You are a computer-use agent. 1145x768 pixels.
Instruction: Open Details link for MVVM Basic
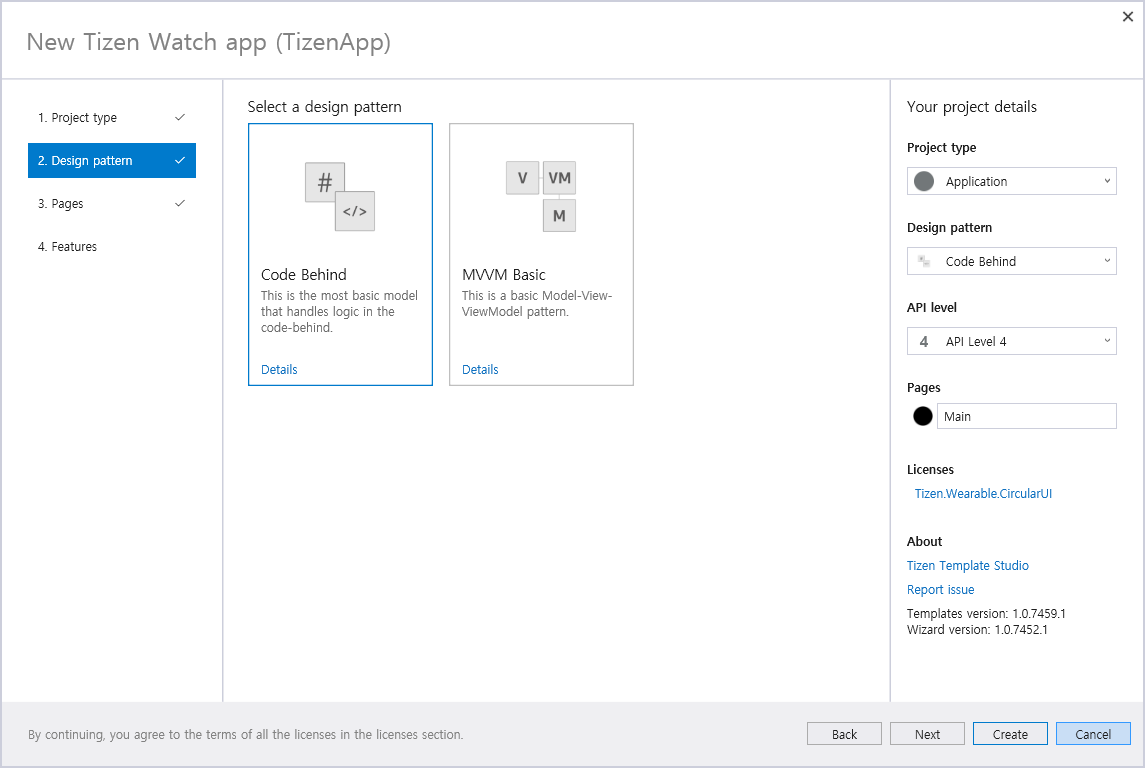[x=480, y=369]
